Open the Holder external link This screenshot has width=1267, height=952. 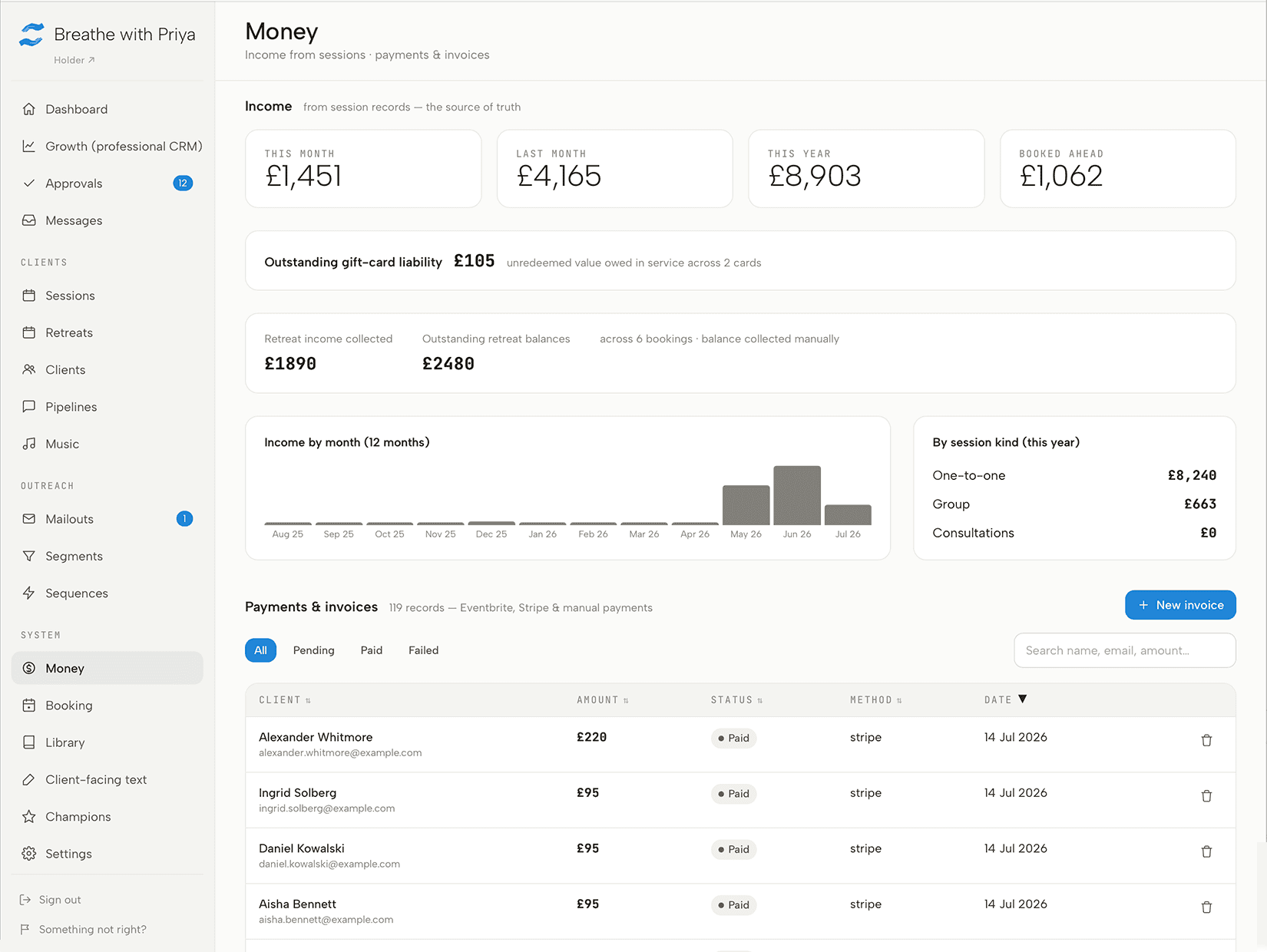point(74,60)
